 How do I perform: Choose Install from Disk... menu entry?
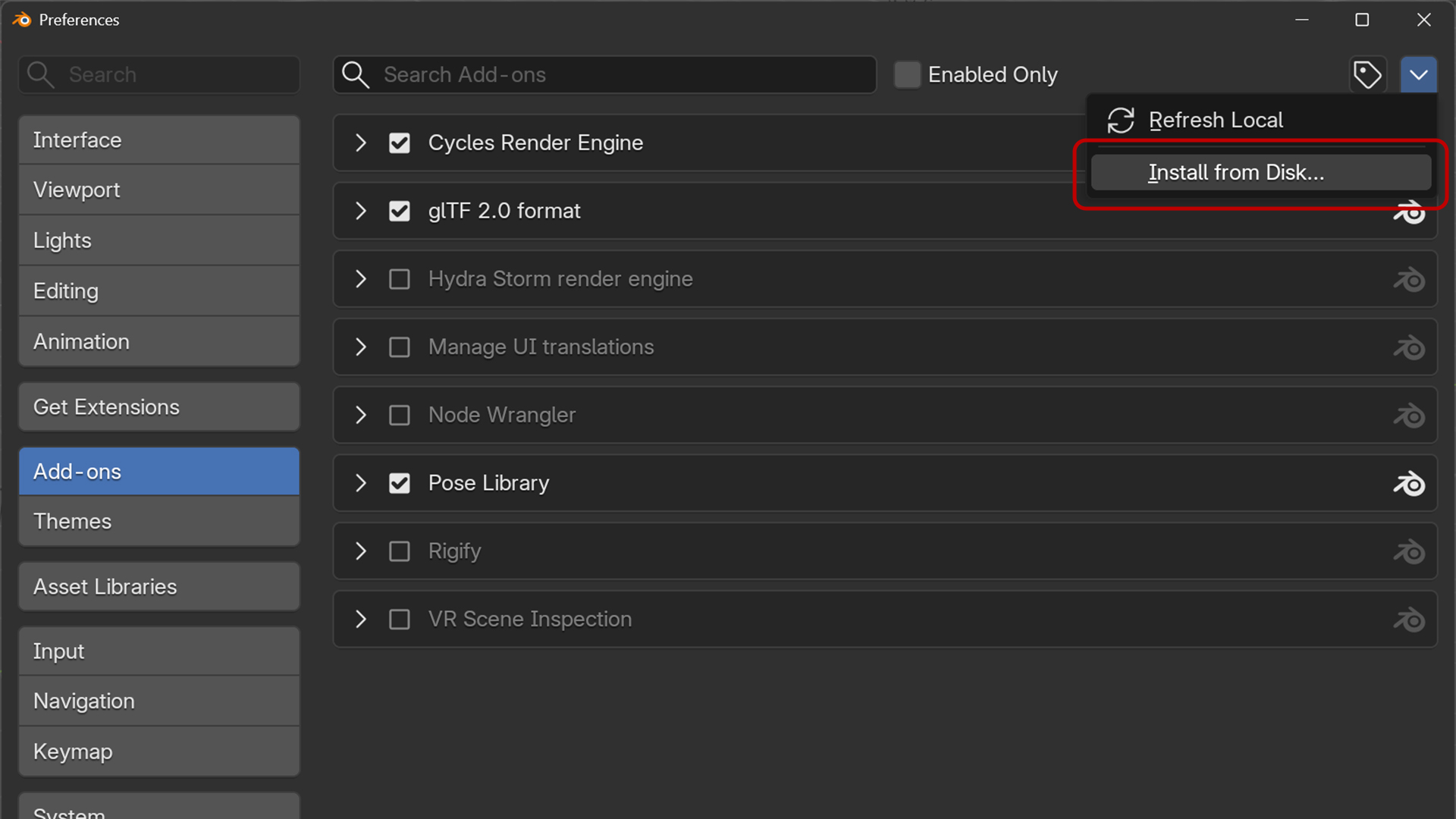pos(1261,173)
